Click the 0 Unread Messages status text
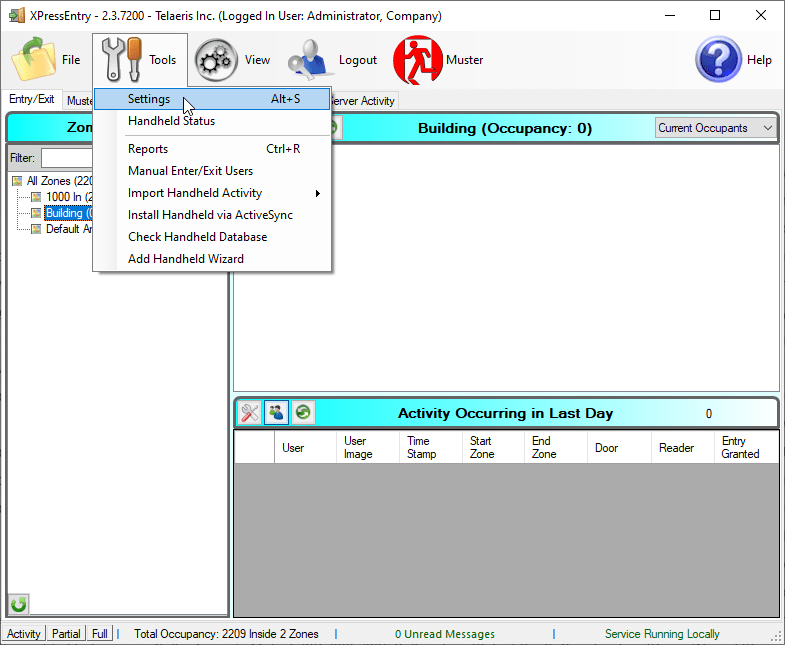The width and height of the screenshot is (785, 645). [x=445, y=634]
